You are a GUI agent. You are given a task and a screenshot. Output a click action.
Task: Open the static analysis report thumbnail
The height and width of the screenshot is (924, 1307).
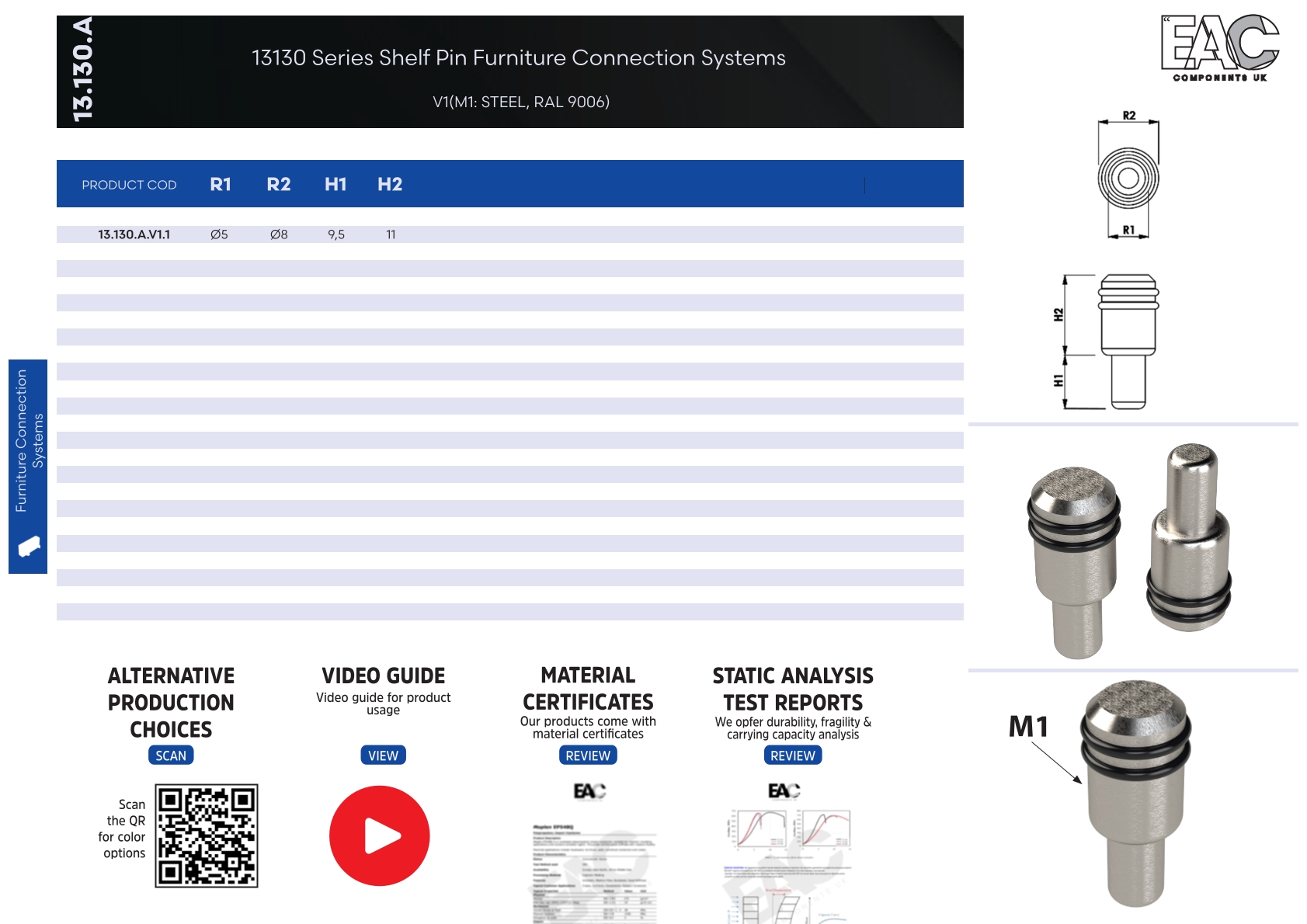click(x=787, y=865)
